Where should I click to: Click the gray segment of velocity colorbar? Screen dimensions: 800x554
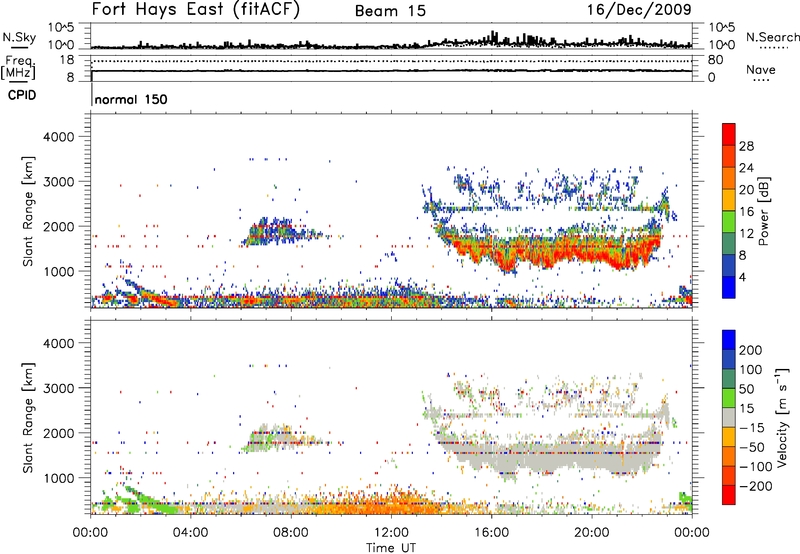point(729,417)
